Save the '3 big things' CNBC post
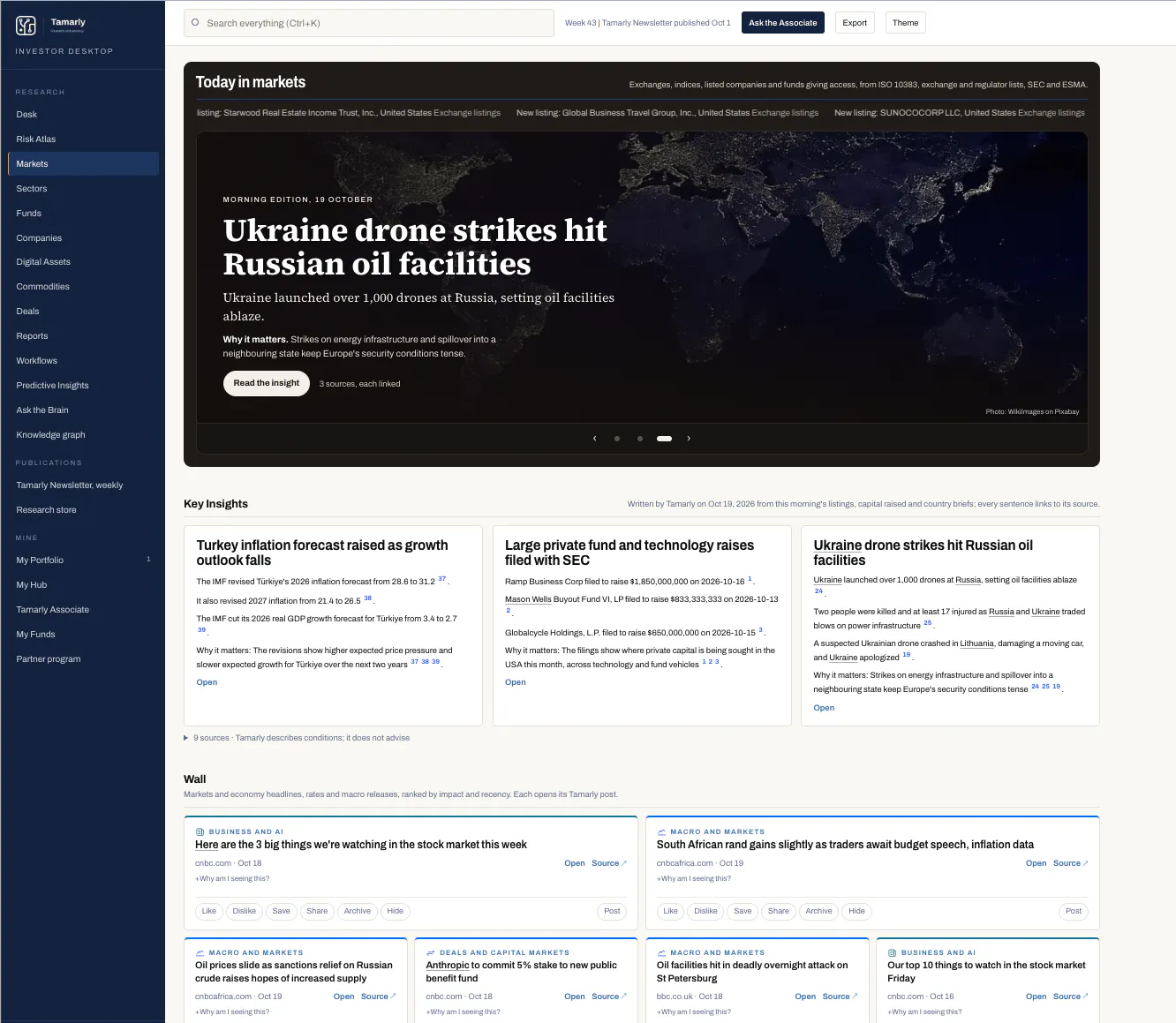This screenshot has width=1176, height=1023. [x=282, y=911]
